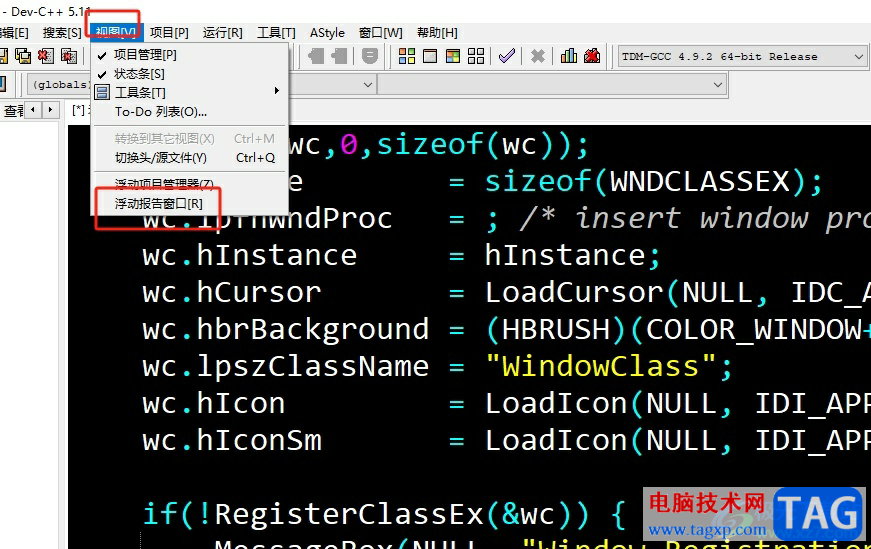
Task: Open the 项目[P] menu
Action: [x=169, y=33]
